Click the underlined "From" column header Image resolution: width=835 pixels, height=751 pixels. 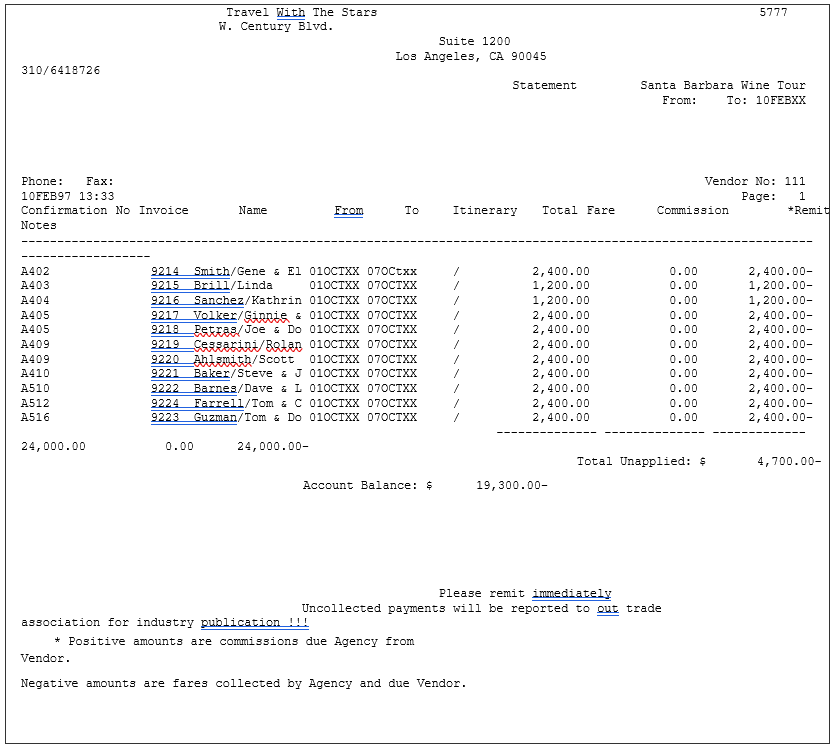(x=349, y=210)
